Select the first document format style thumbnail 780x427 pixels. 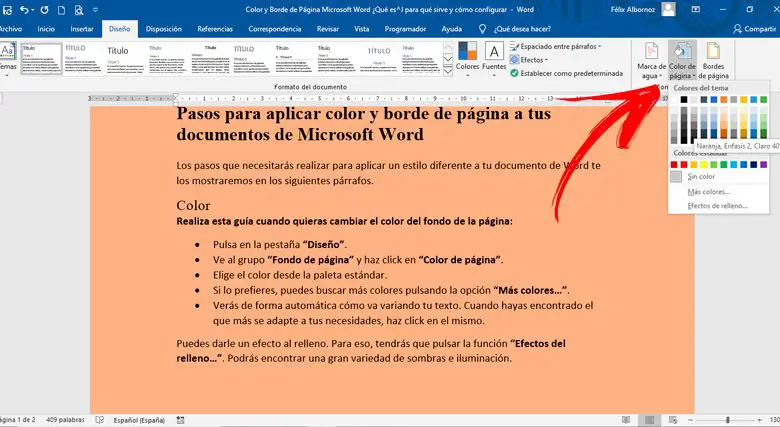pyautogui.click(x=41, y=59)
